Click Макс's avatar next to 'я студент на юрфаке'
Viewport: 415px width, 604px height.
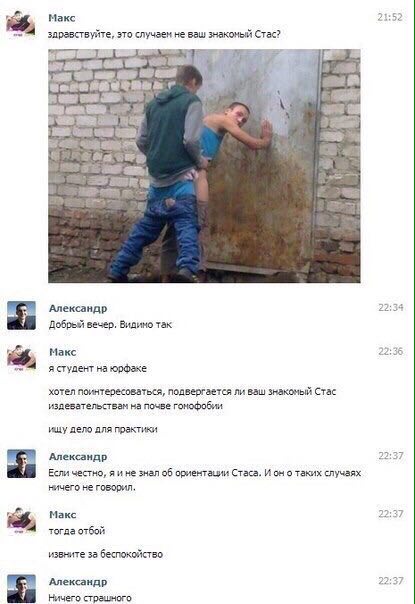(x=21, y=359)
